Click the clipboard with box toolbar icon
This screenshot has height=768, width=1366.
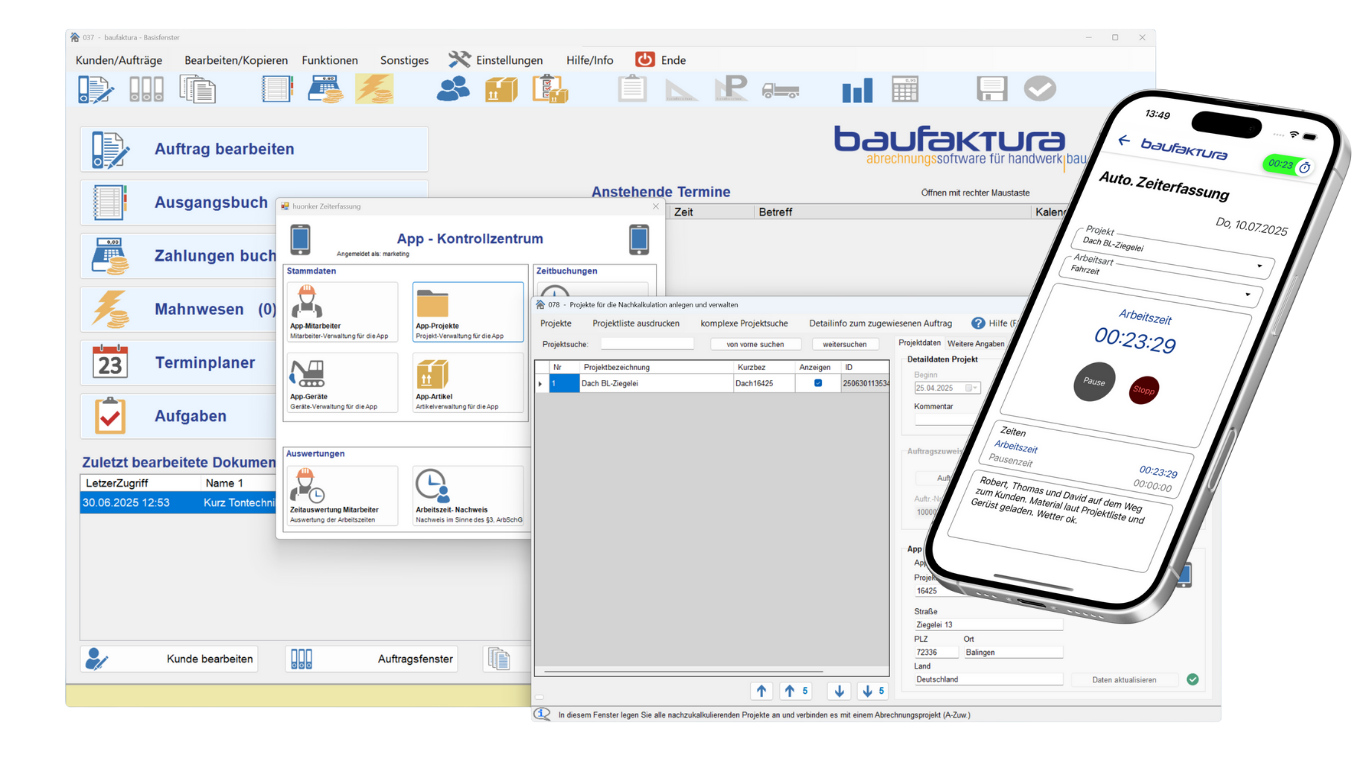click(549, 89)
